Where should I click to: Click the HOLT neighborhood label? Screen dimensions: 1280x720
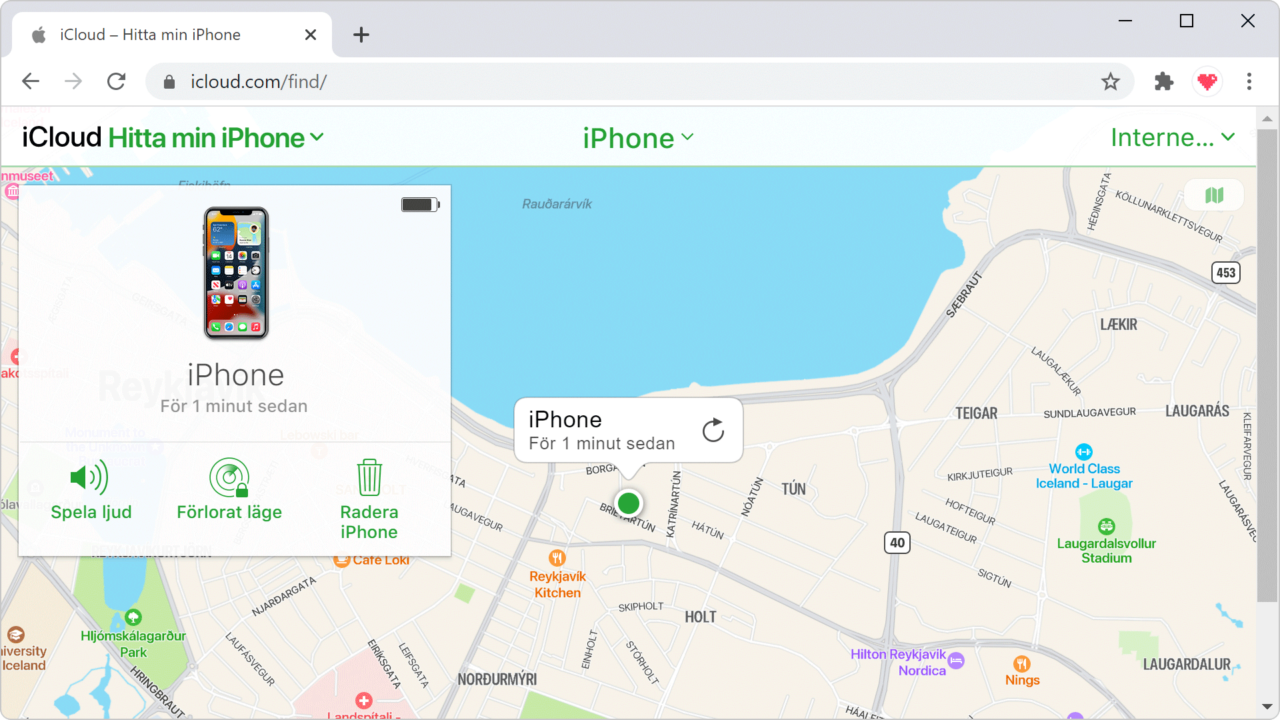coord(700,617)
